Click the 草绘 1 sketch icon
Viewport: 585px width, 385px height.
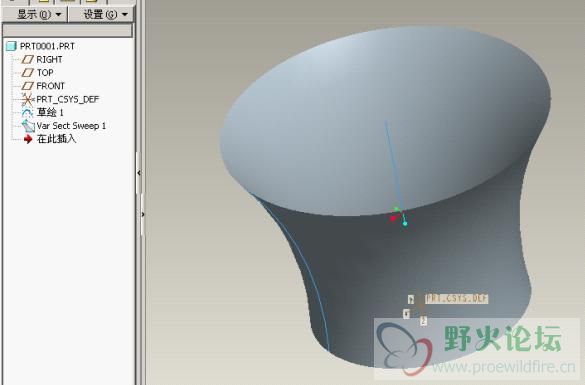pyautogui.click(x=27, y=112)
